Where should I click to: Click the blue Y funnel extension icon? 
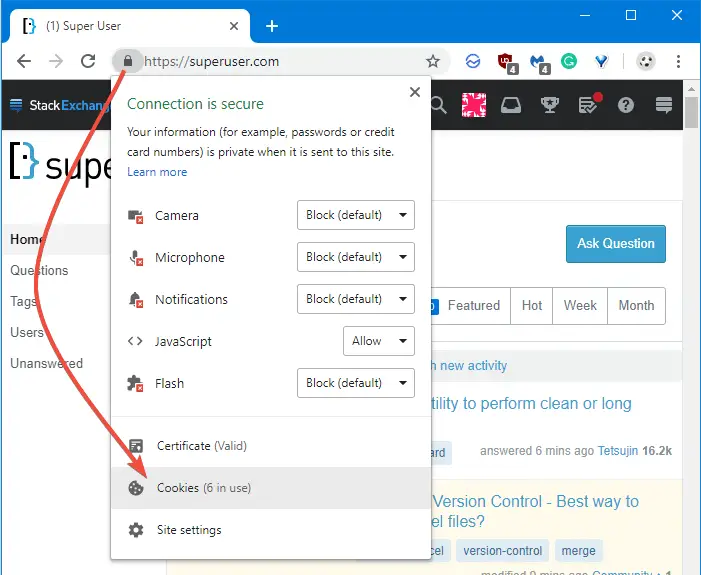point(601,61)
